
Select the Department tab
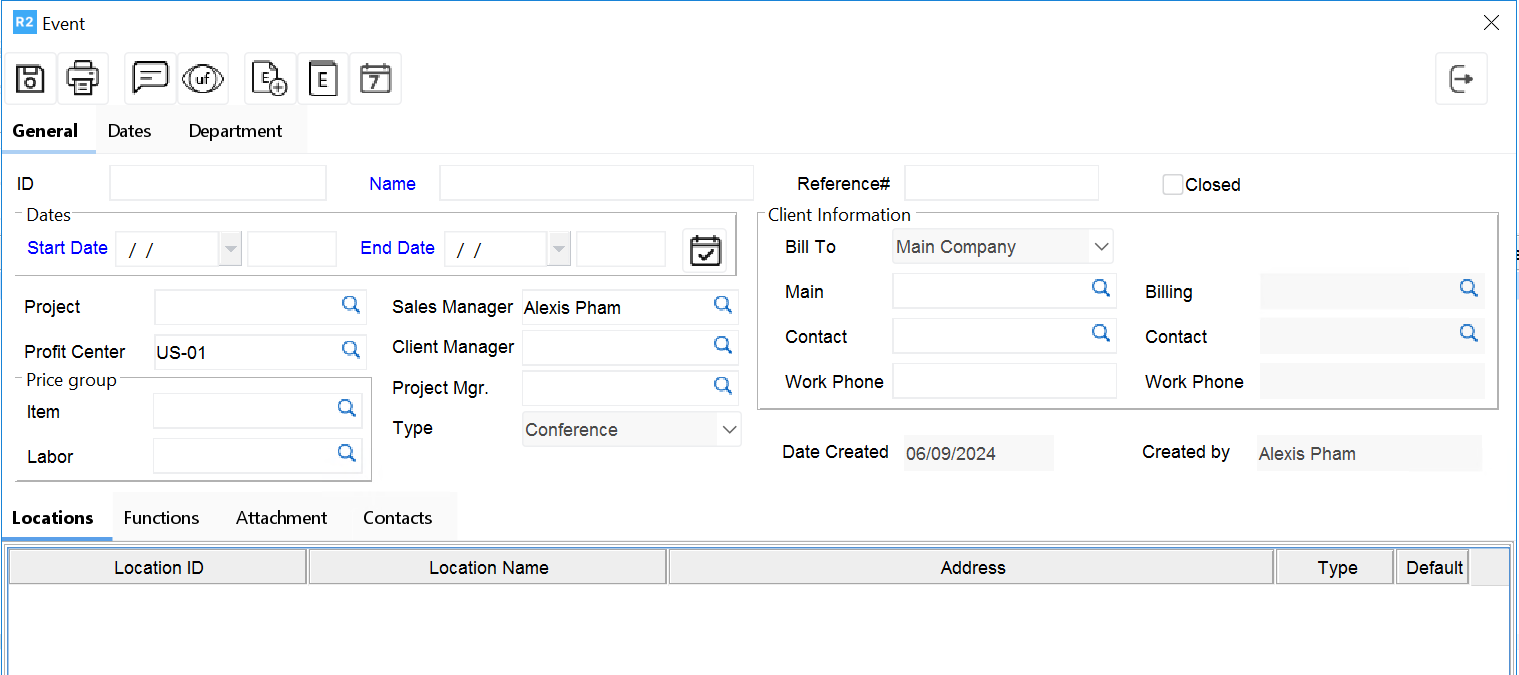pos(235,131)
